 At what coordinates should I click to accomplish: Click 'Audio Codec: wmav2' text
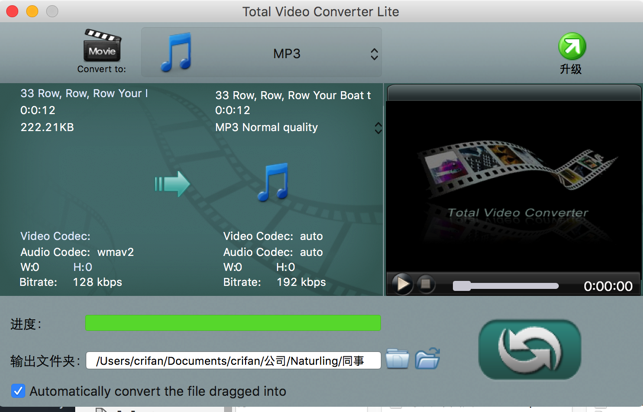pyautogui.click(x=77, y=252)
